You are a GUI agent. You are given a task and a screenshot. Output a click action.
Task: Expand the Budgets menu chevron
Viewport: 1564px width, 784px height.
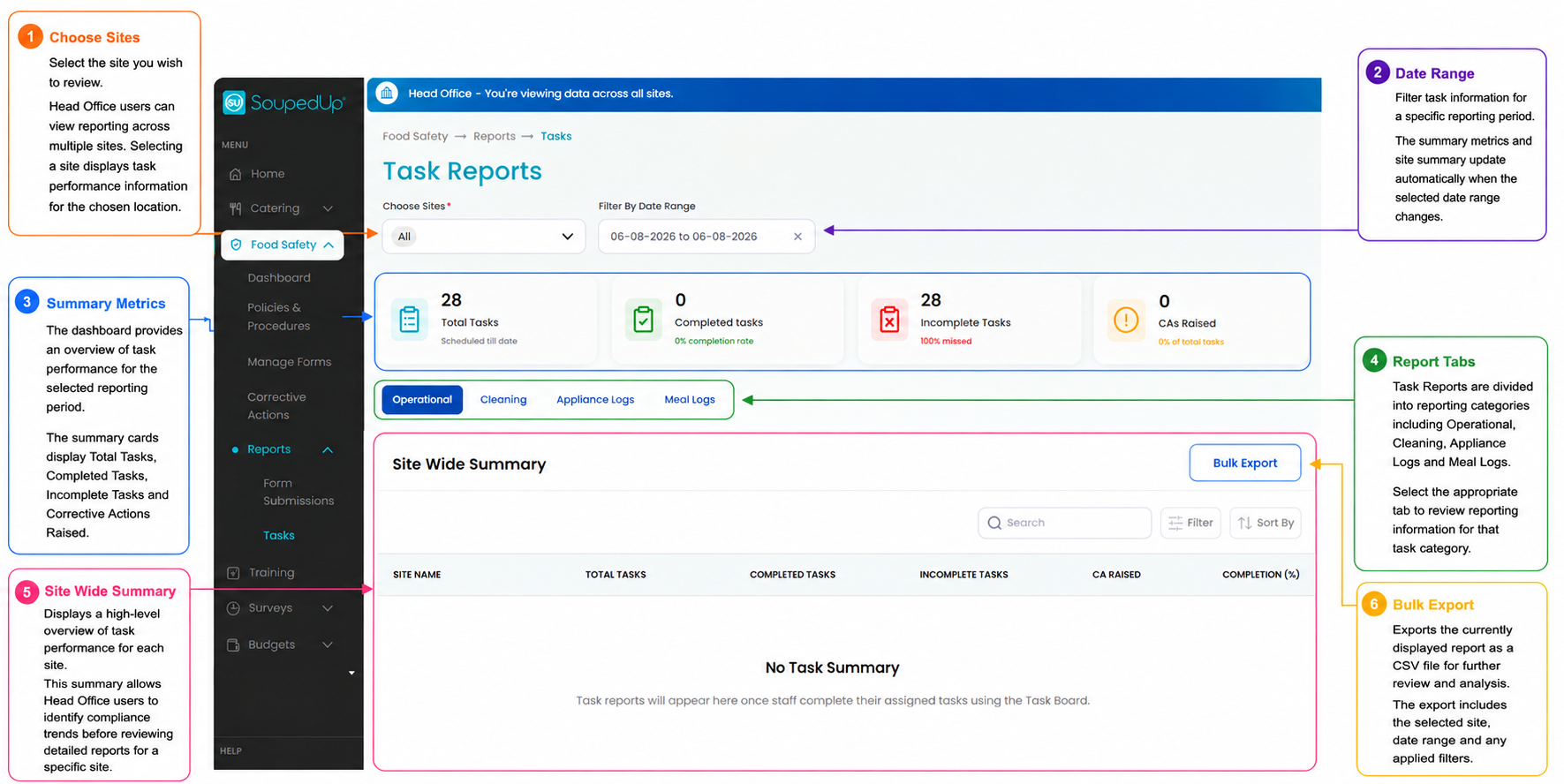(328, 645)
